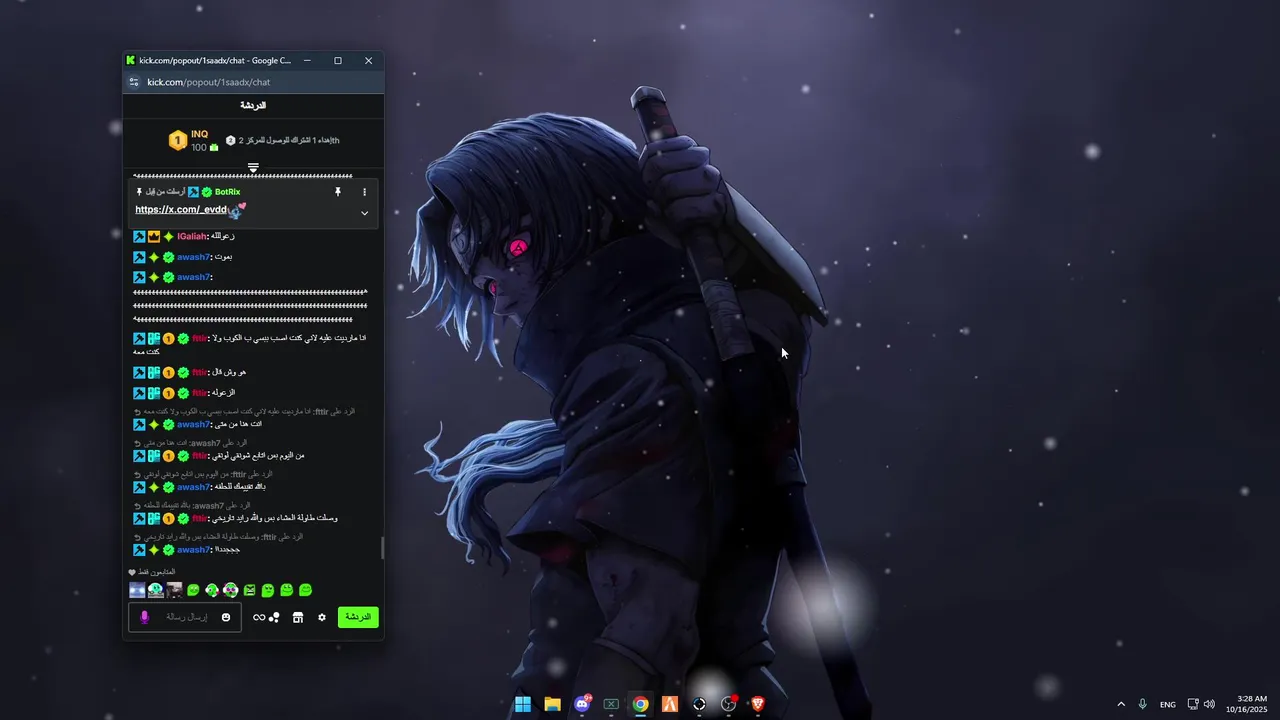Screen dimensions: 1280x720
Task: Open Brave browser from taskbar
Action: [x=758, y=704]
